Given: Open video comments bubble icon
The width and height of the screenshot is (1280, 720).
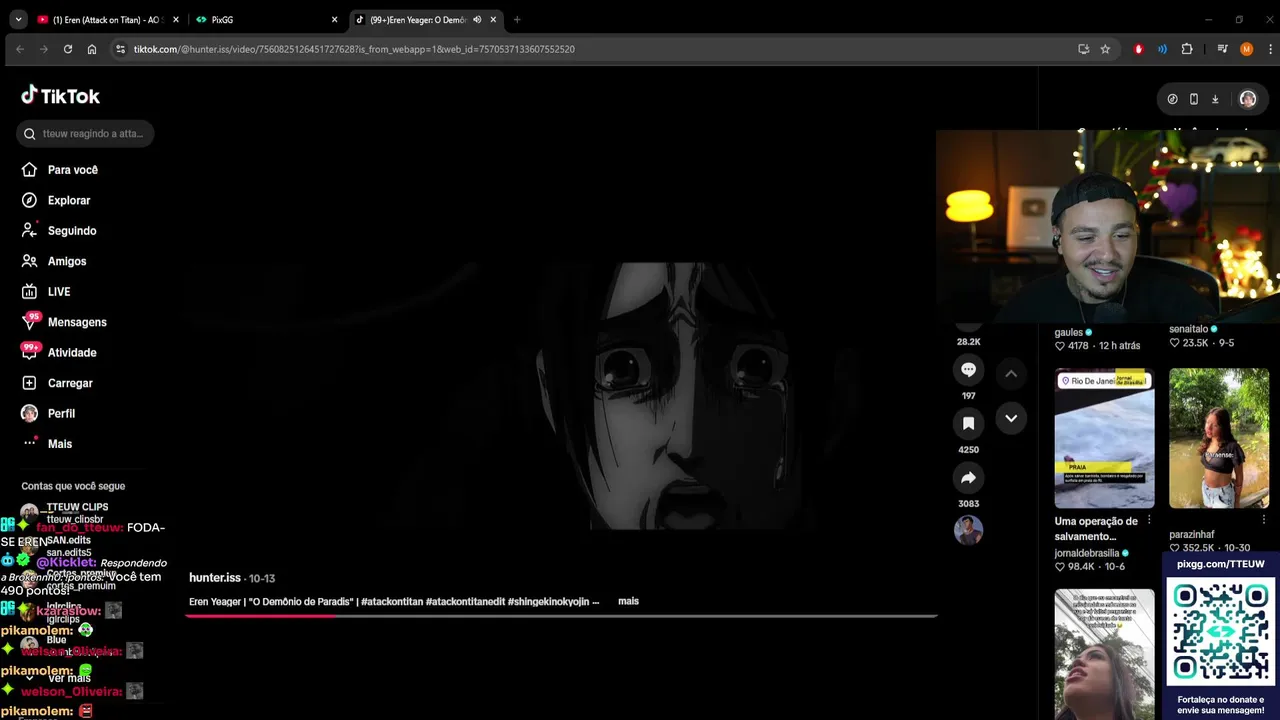Looking at the screenshot, I should [968, 370].
